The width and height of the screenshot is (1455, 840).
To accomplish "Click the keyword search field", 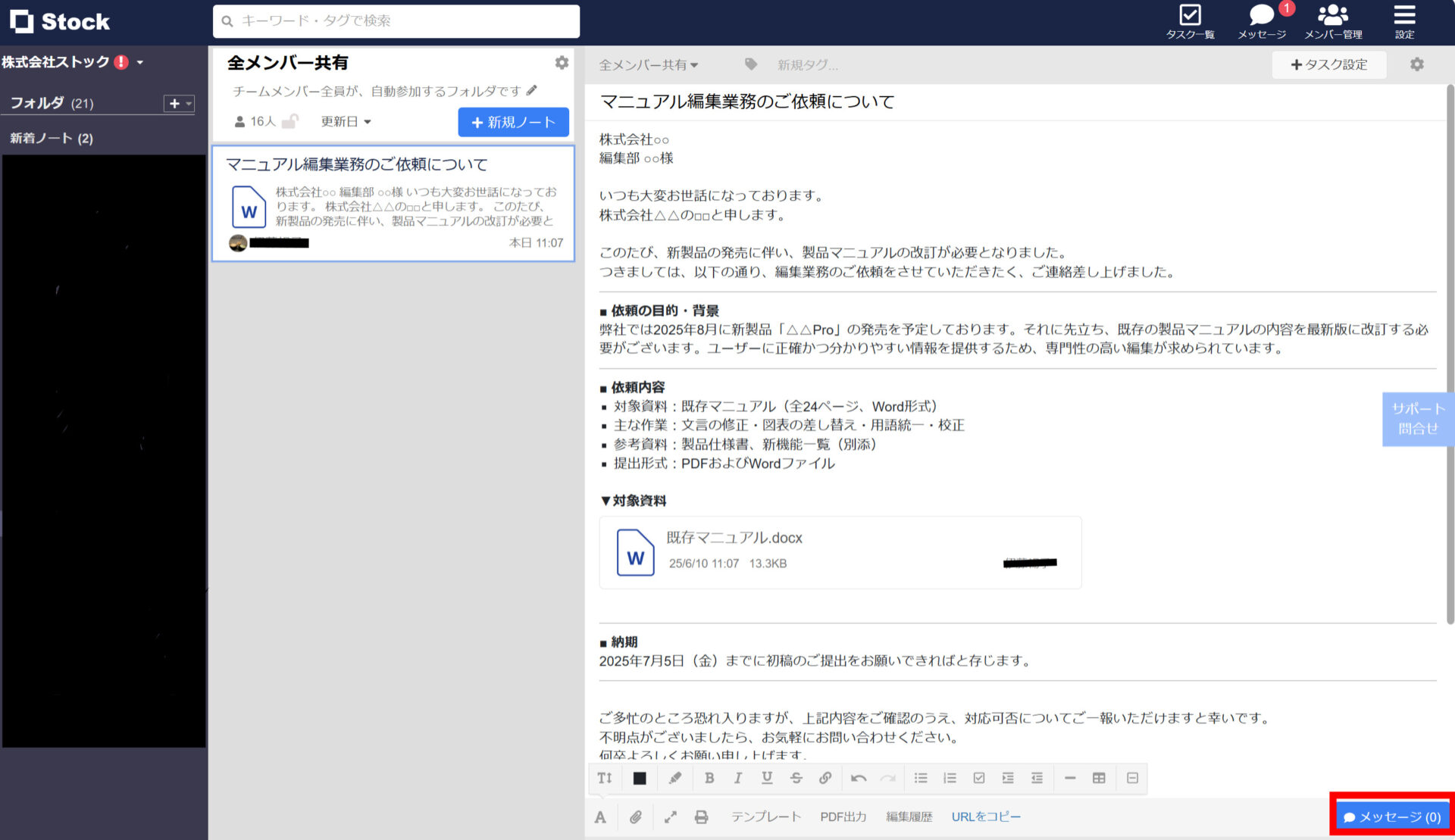I will coord(394,20).
